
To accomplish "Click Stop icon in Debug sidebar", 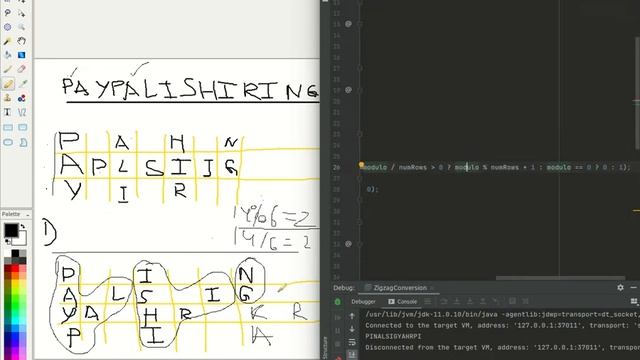I will pos(338,344).
